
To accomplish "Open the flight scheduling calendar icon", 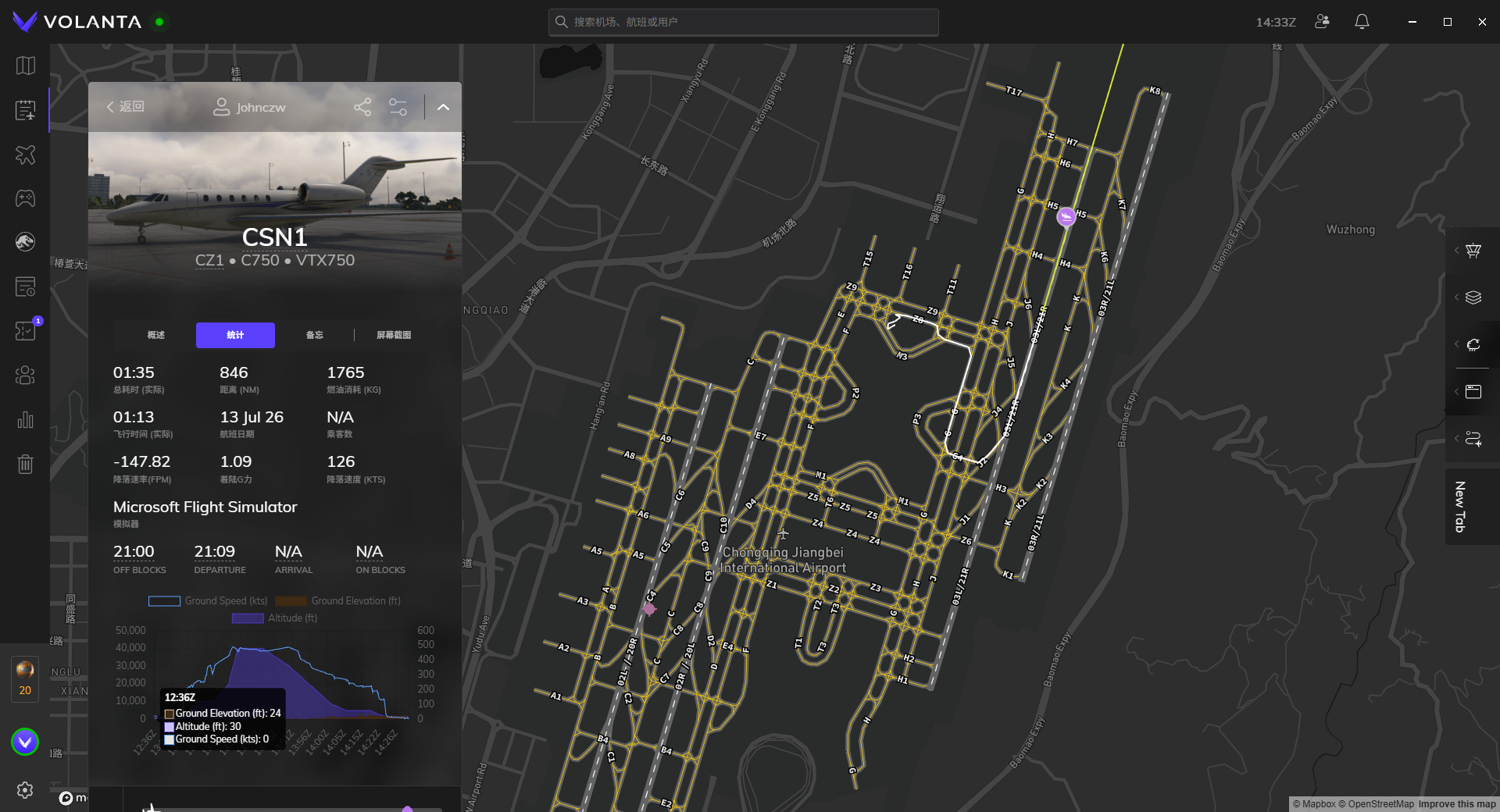I will pos(25,110).
